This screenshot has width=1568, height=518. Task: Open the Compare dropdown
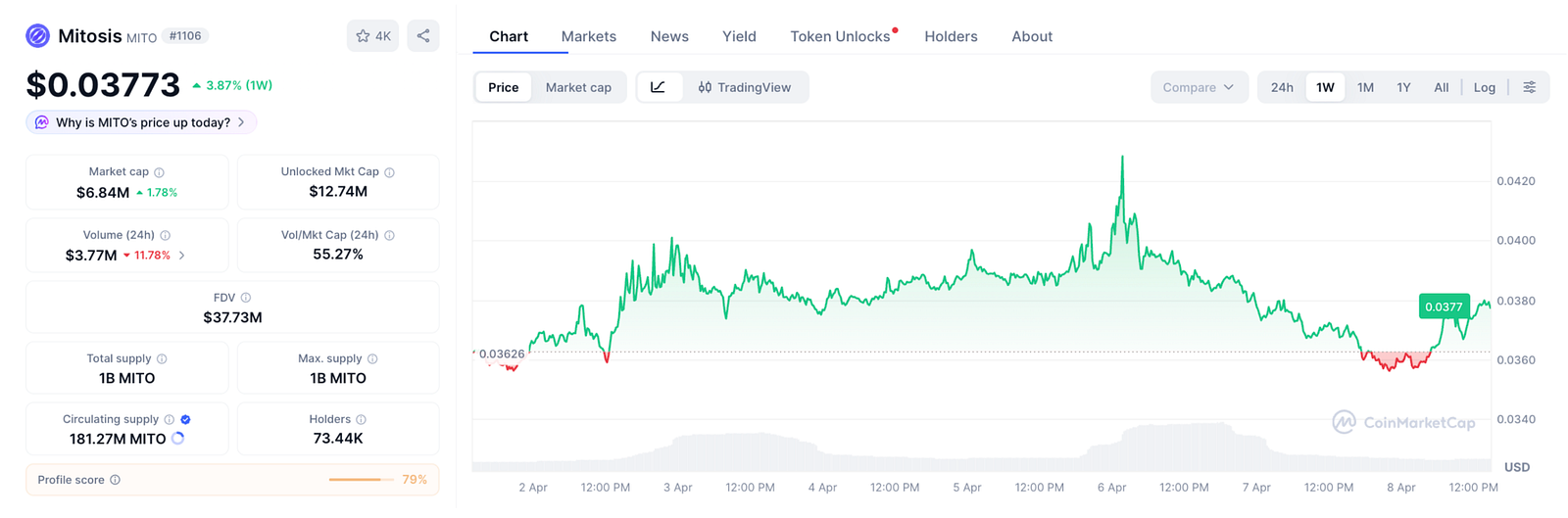1199,87
